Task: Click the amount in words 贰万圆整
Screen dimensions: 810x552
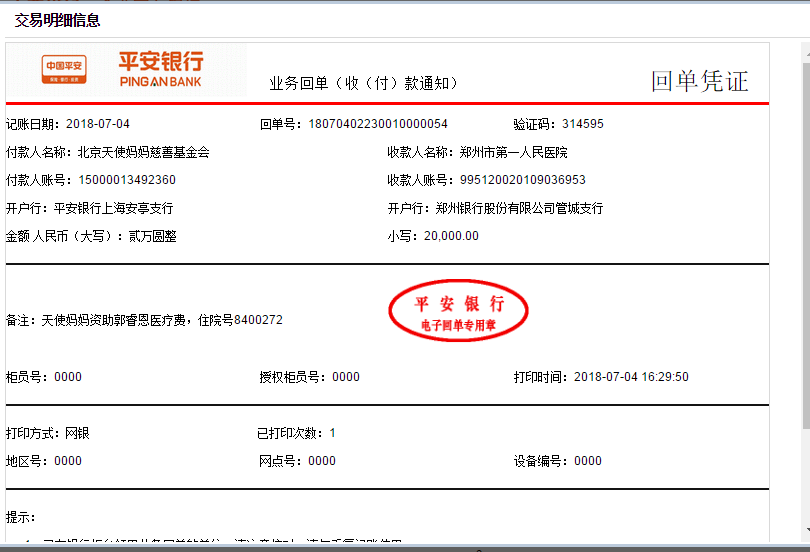Action: pos(153,236)
